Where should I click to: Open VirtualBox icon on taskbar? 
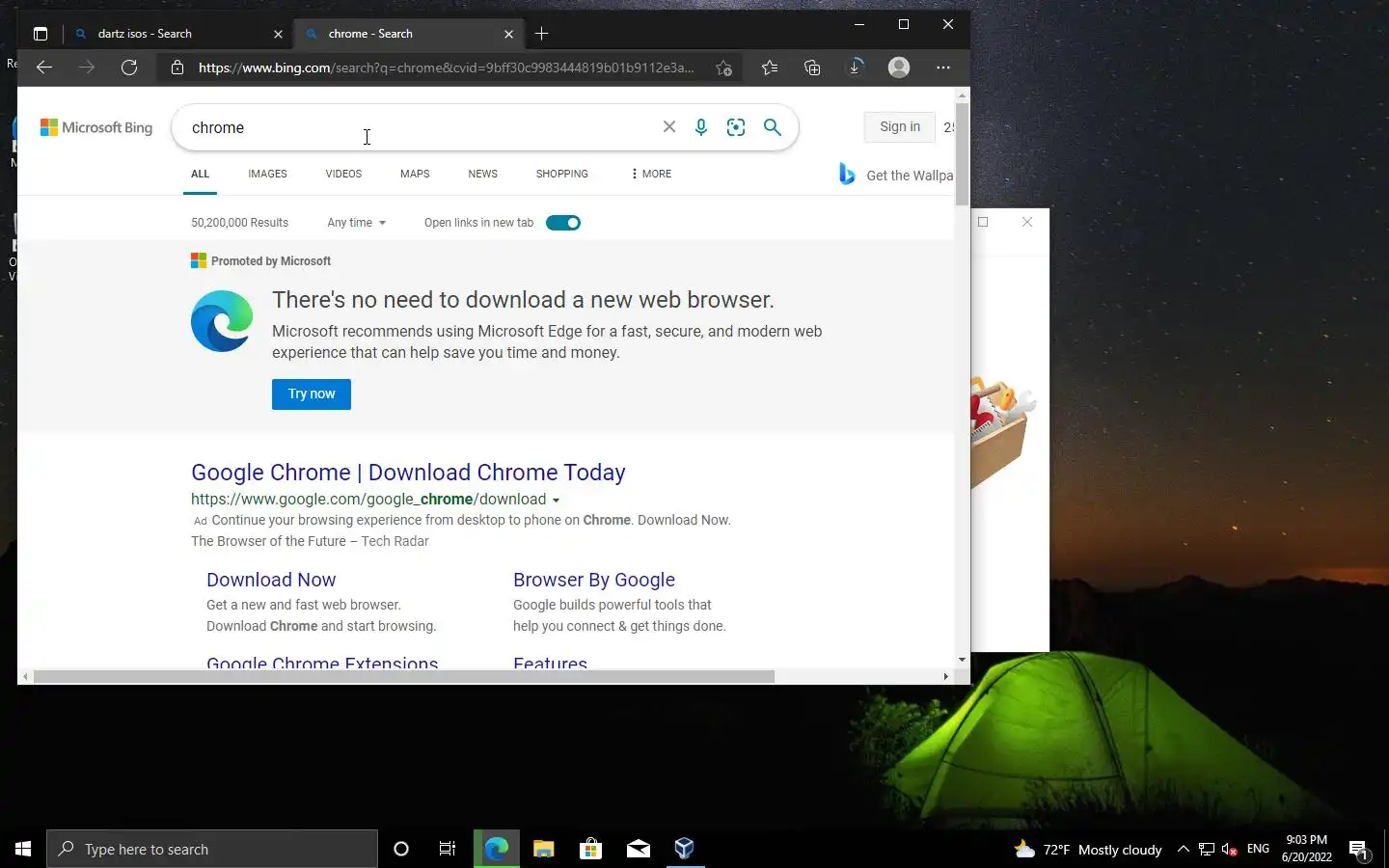coord(685,849)
